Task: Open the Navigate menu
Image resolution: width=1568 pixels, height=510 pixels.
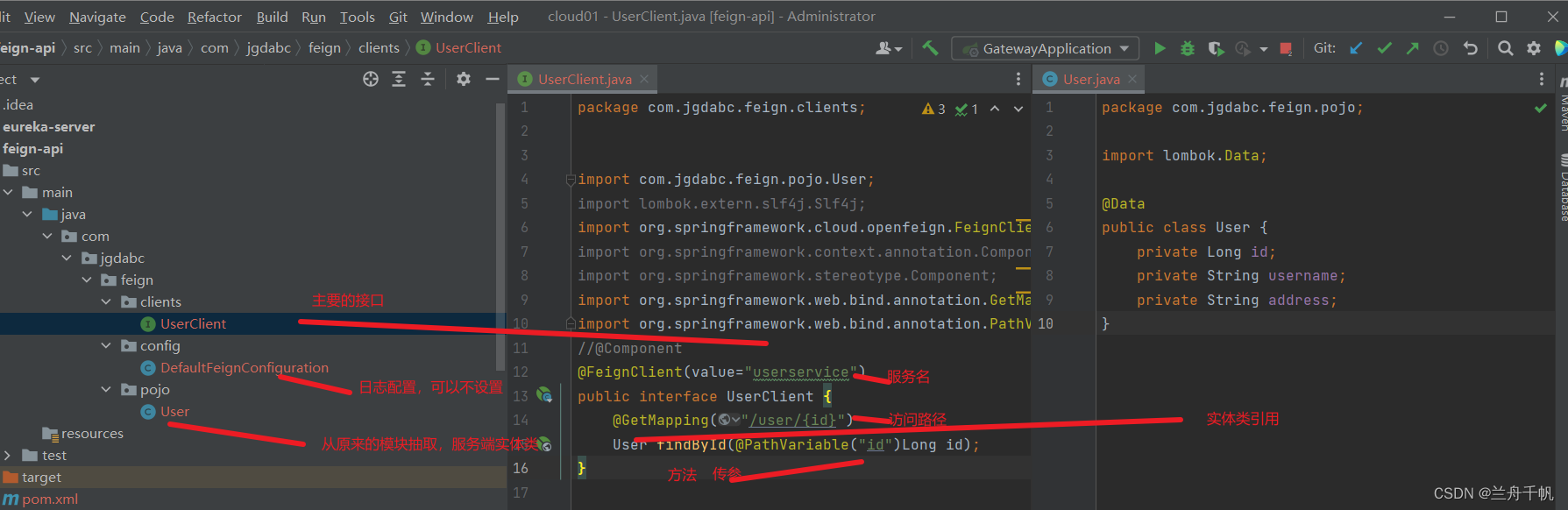Action: tap(97, 17)
